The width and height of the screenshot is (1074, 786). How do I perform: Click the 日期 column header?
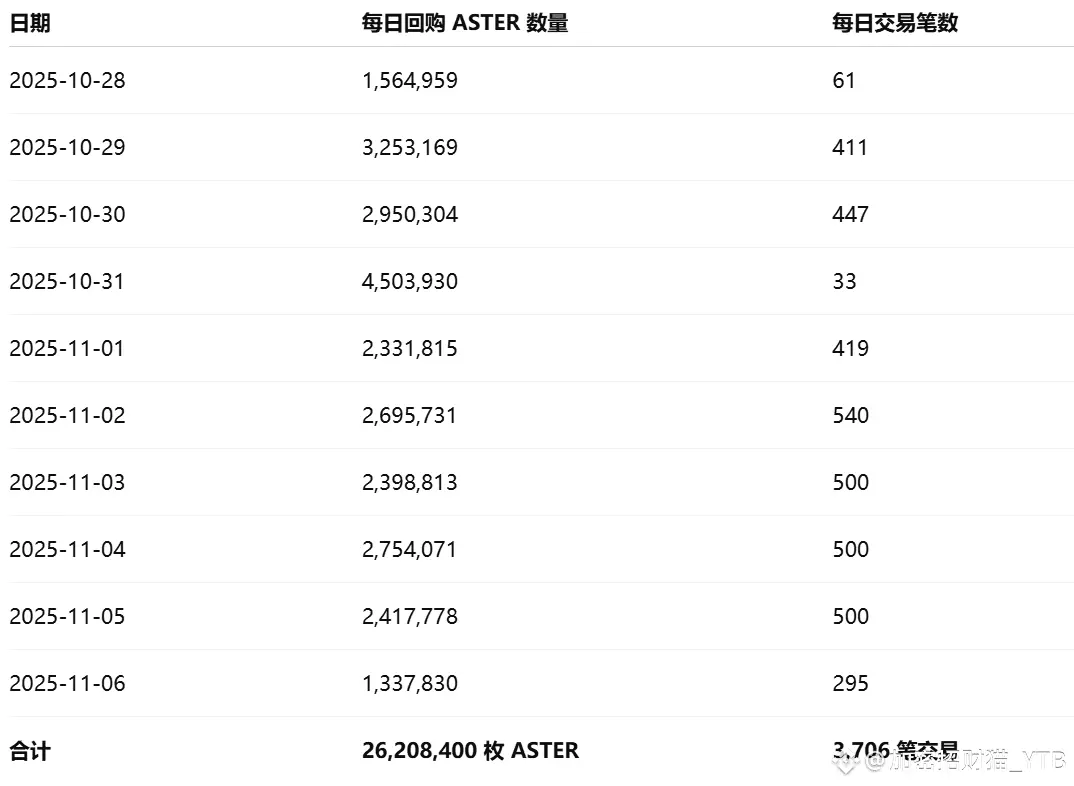tap(30, 23)
